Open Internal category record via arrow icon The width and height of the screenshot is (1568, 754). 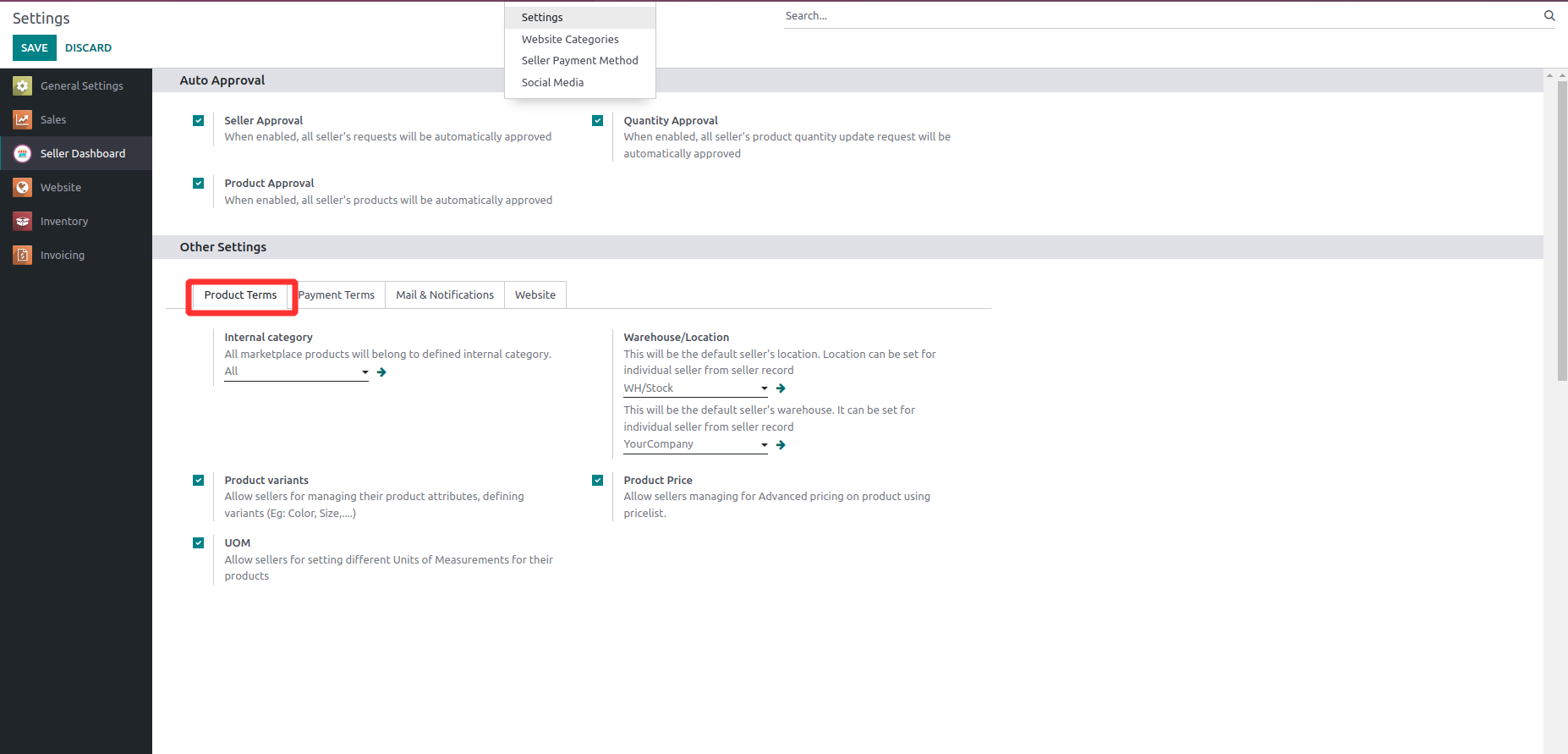pyautogui.click(x=381, y=372)
